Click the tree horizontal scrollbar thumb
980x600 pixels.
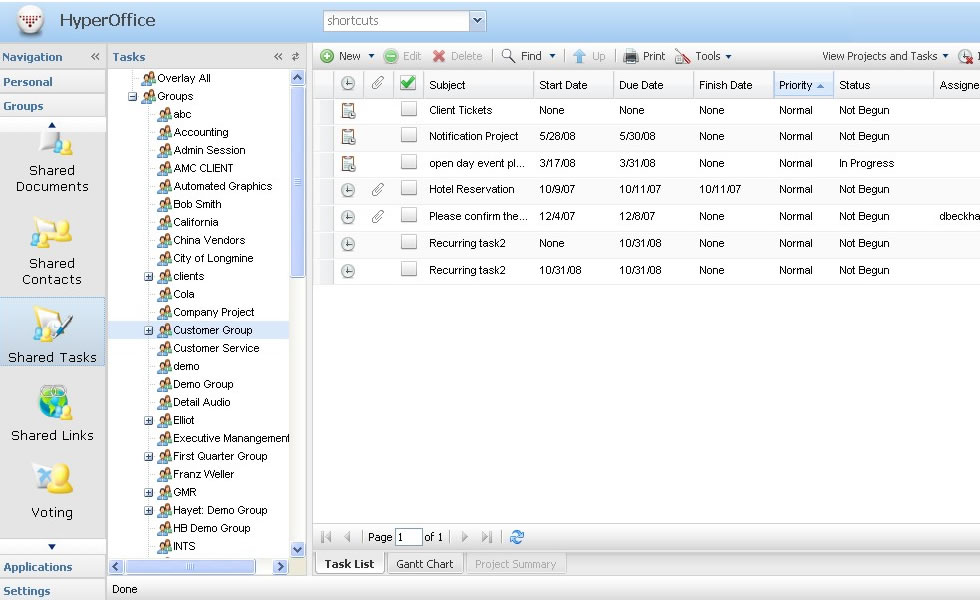pos(191,566)
